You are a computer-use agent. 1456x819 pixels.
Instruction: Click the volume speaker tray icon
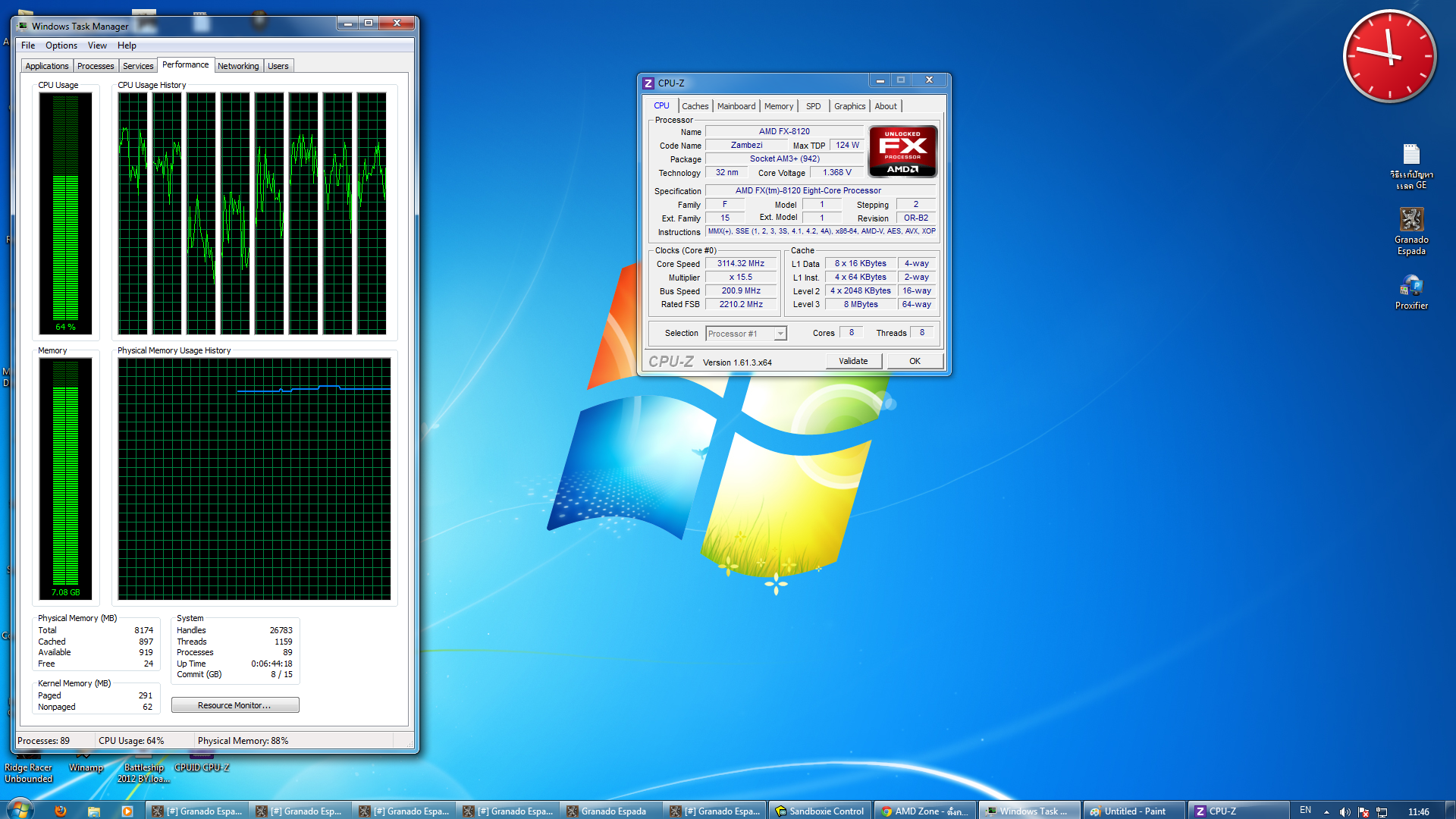1345,811
